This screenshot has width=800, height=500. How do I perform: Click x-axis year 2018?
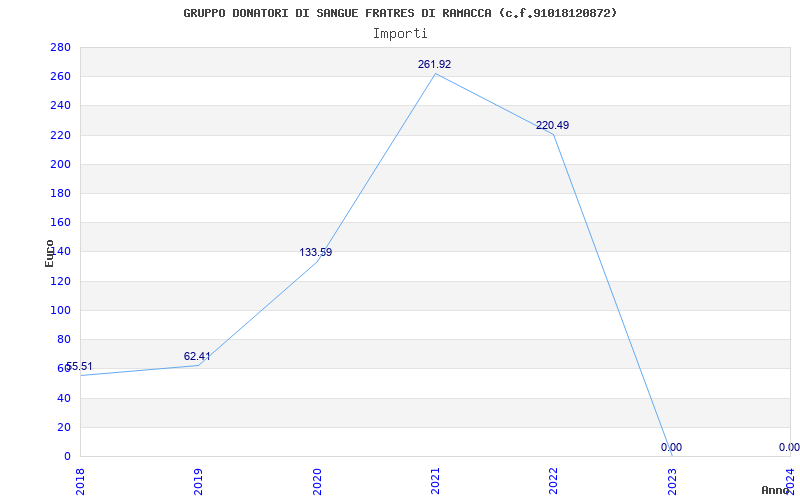click(x=80, y=482)
